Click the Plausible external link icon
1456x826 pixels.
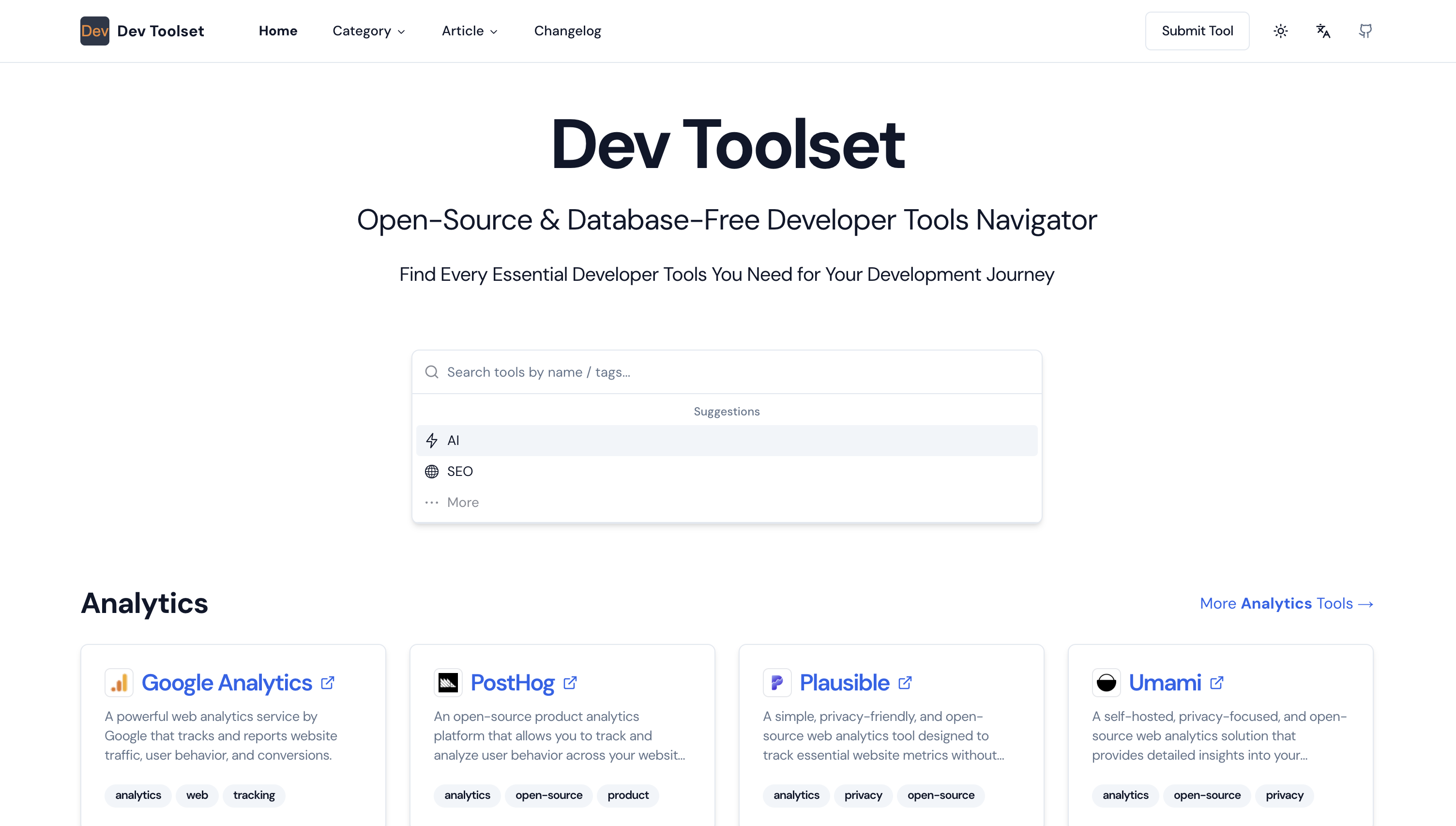coord(906,683)
